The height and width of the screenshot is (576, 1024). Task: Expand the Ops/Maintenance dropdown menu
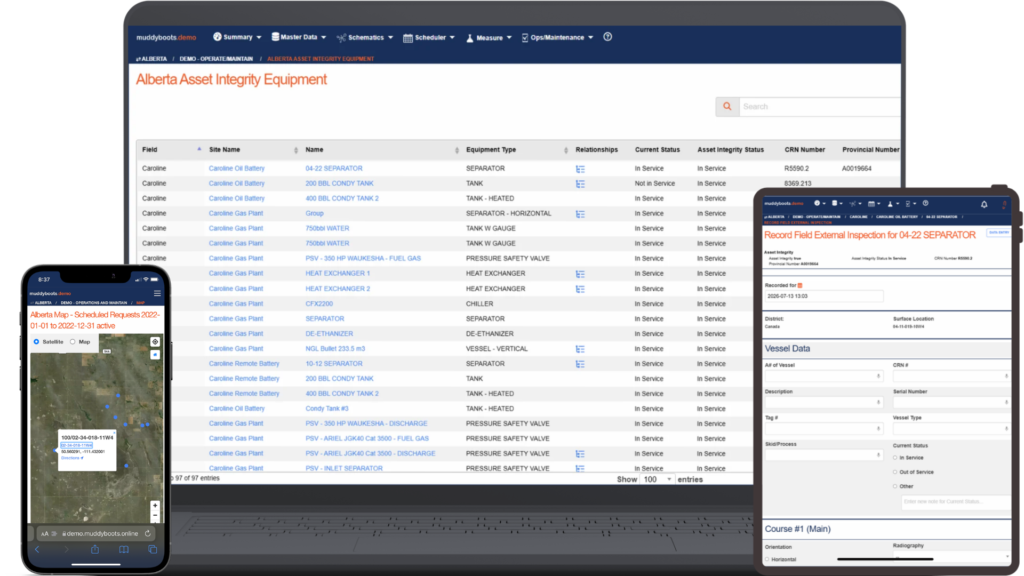[x=557, y=37]
